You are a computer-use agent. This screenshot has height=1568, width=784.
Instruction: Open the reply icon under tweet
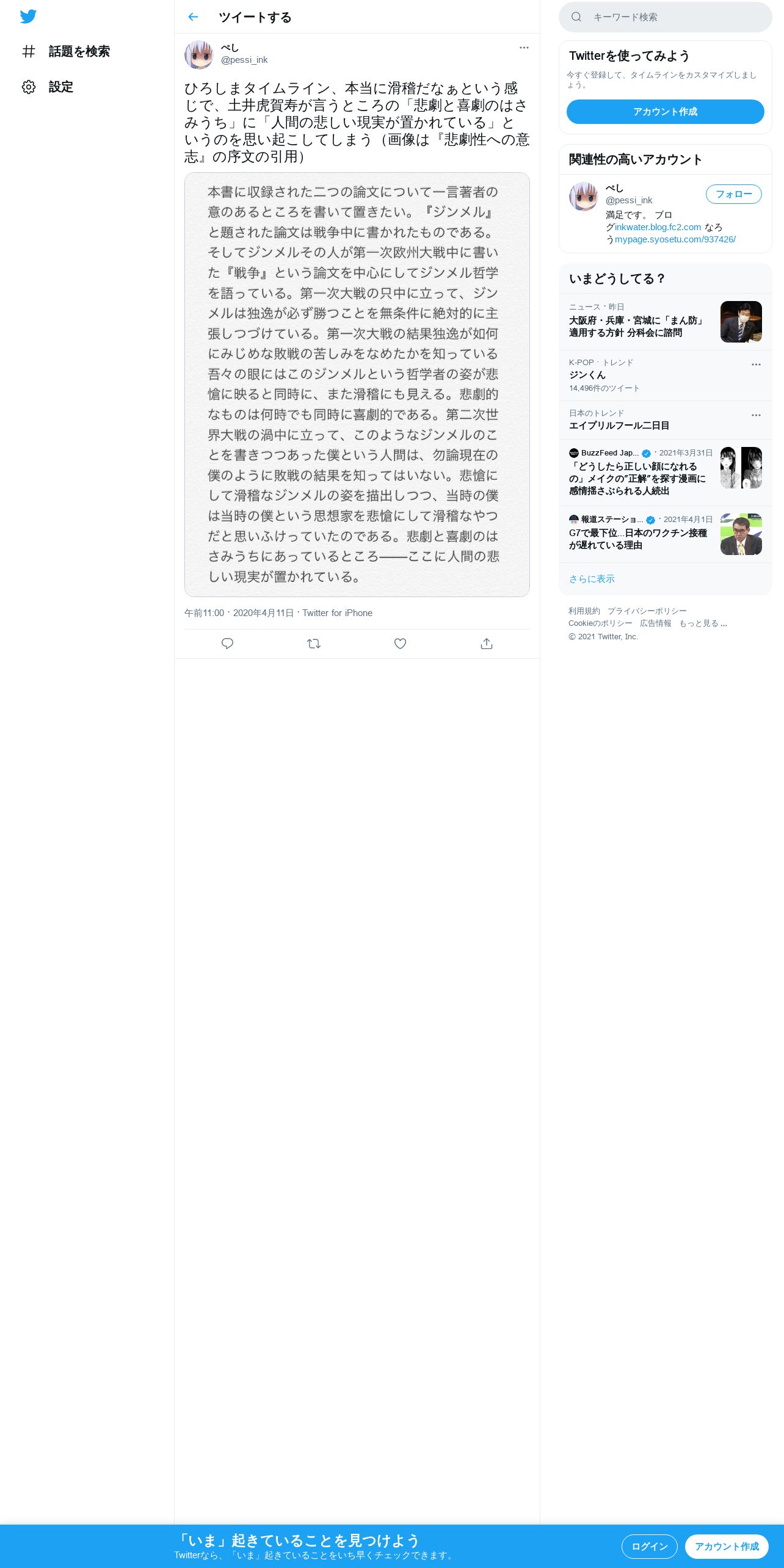[227, 644]
